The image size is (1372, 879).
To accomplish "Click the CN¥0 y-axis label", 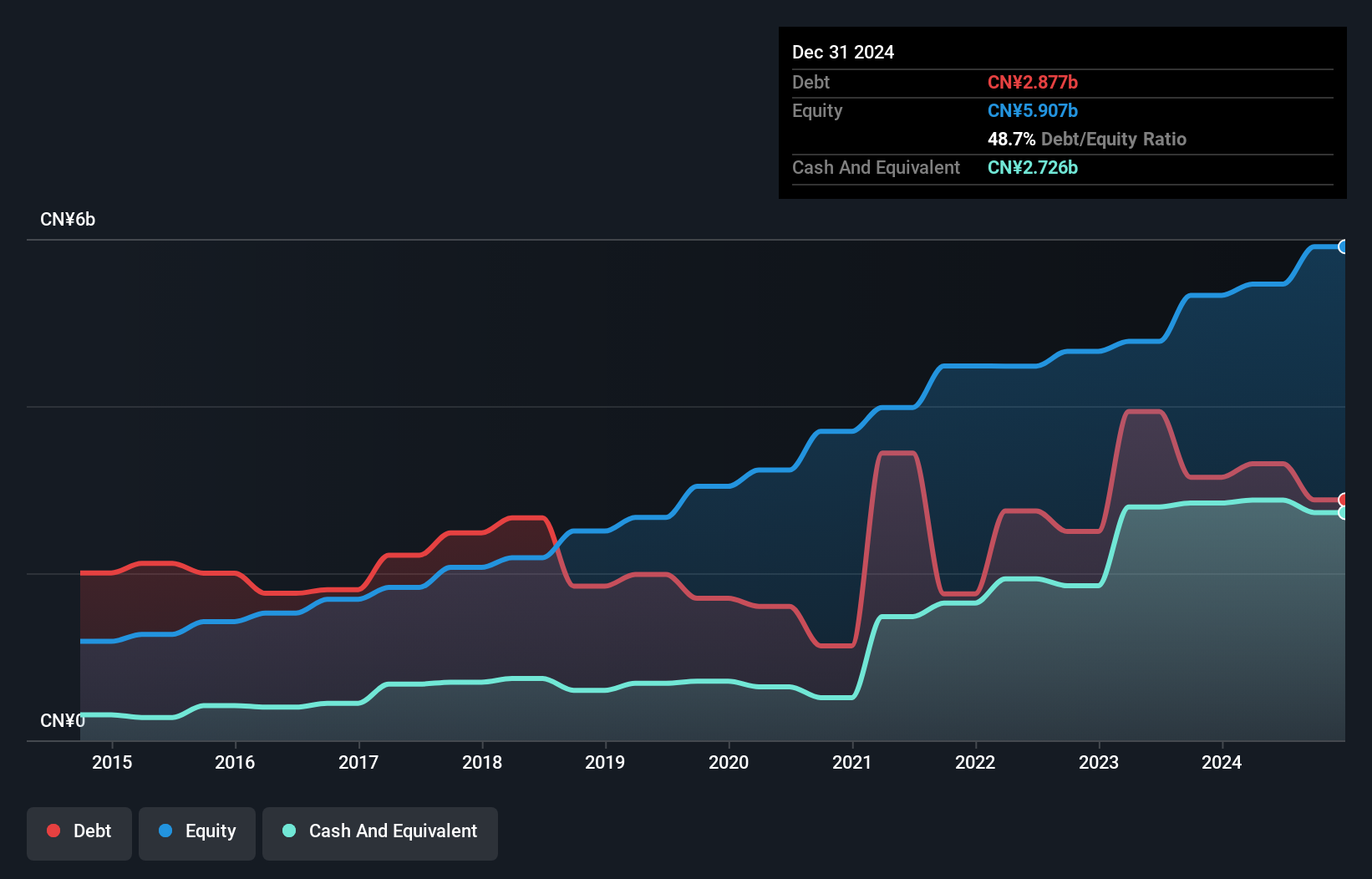I will pos(63,720).
